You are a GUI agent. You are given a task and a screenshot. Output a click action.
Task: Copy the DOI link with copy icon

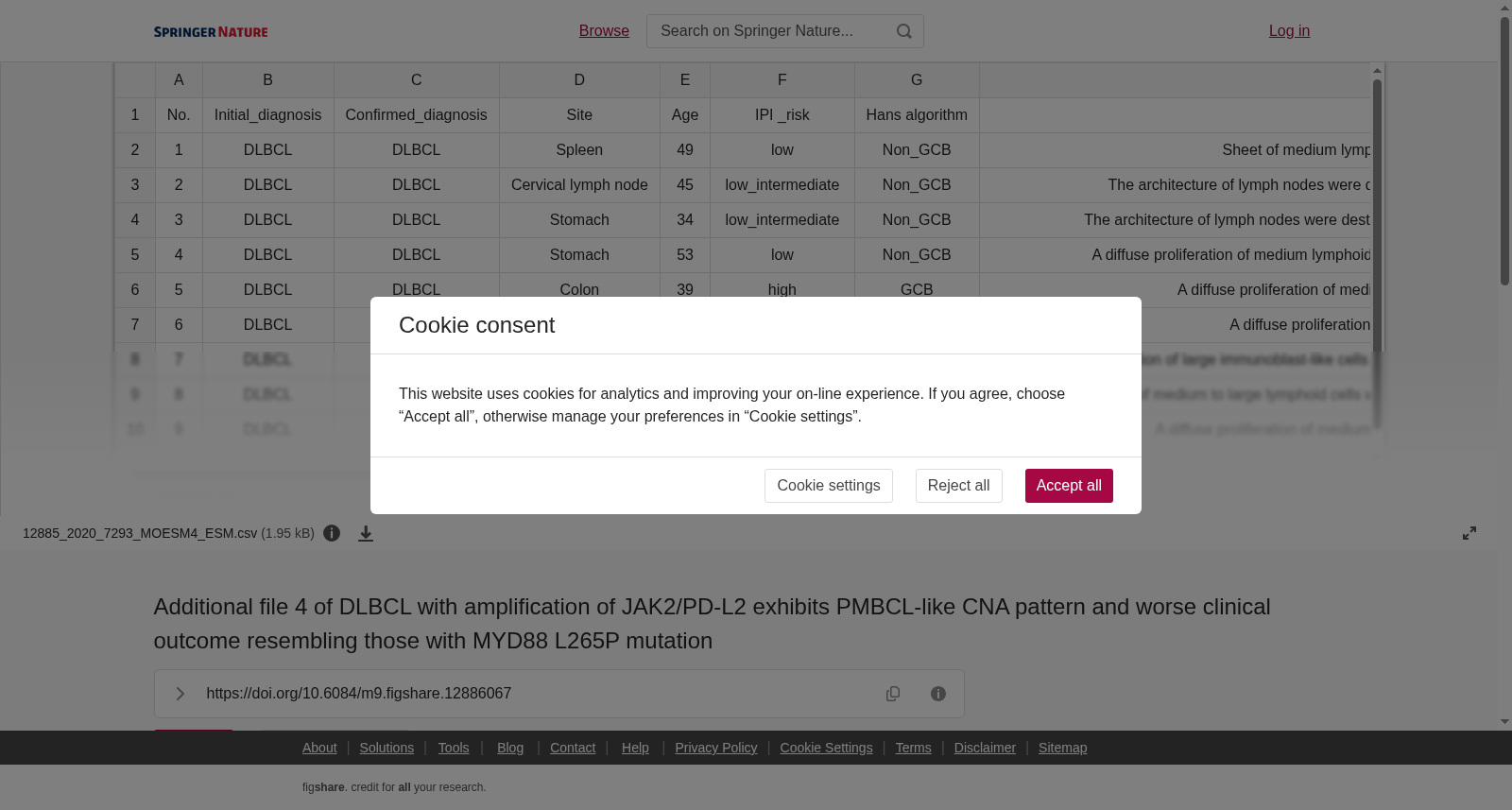tap(893, 694)
